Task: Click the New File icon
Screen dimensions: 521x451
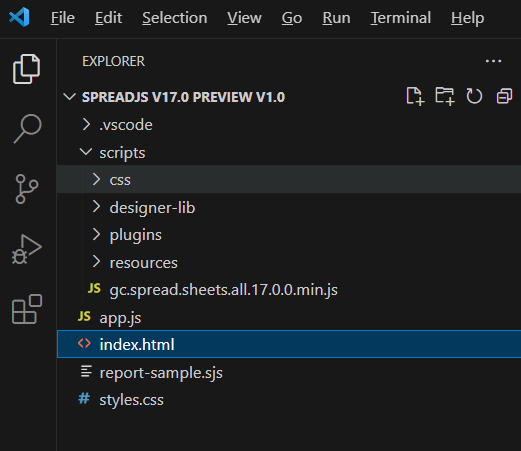Action: pos(415,97)
